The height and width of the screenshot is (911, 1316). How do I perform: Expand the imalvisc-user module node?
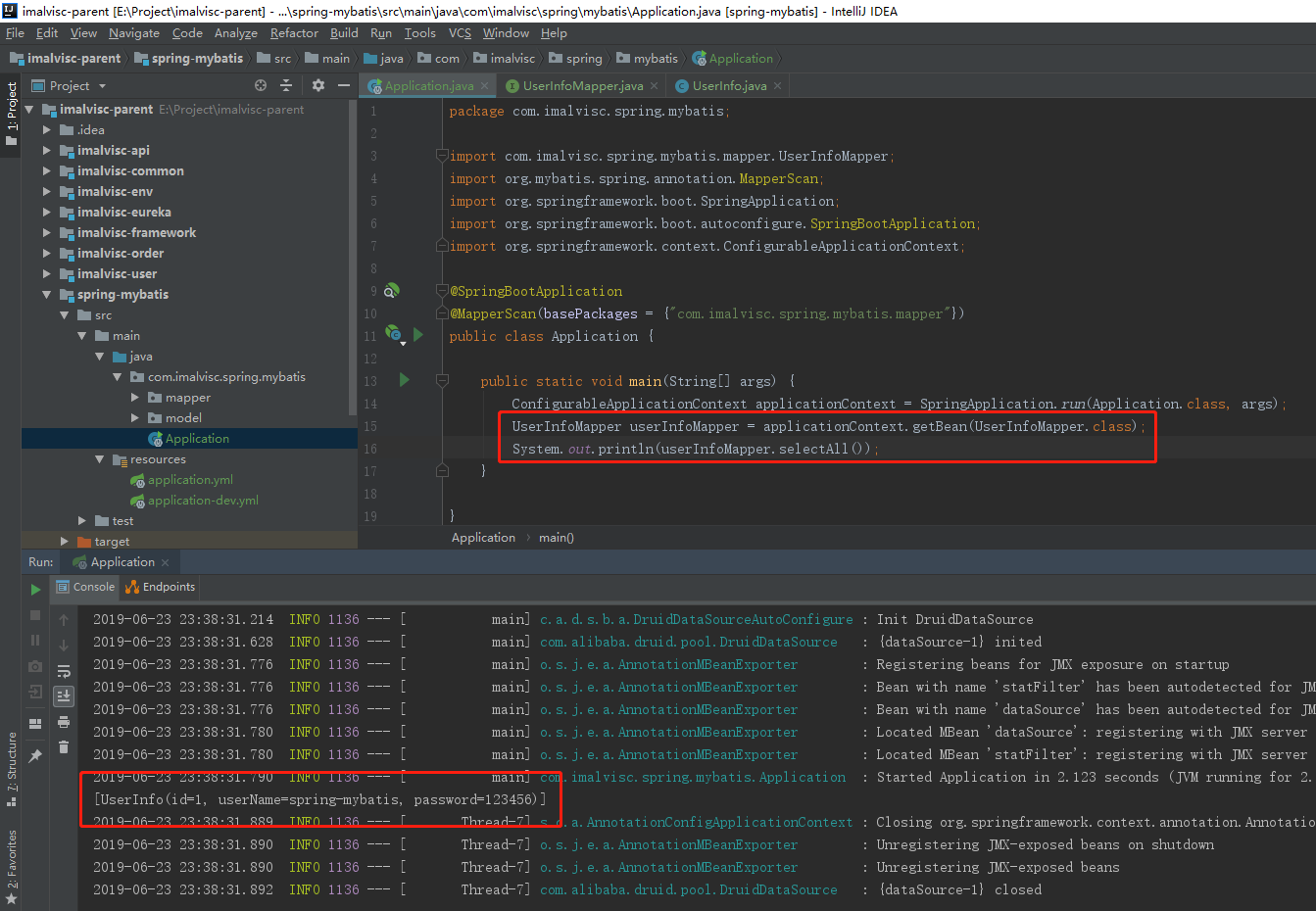pyautogui.click(x=46, y=274)
